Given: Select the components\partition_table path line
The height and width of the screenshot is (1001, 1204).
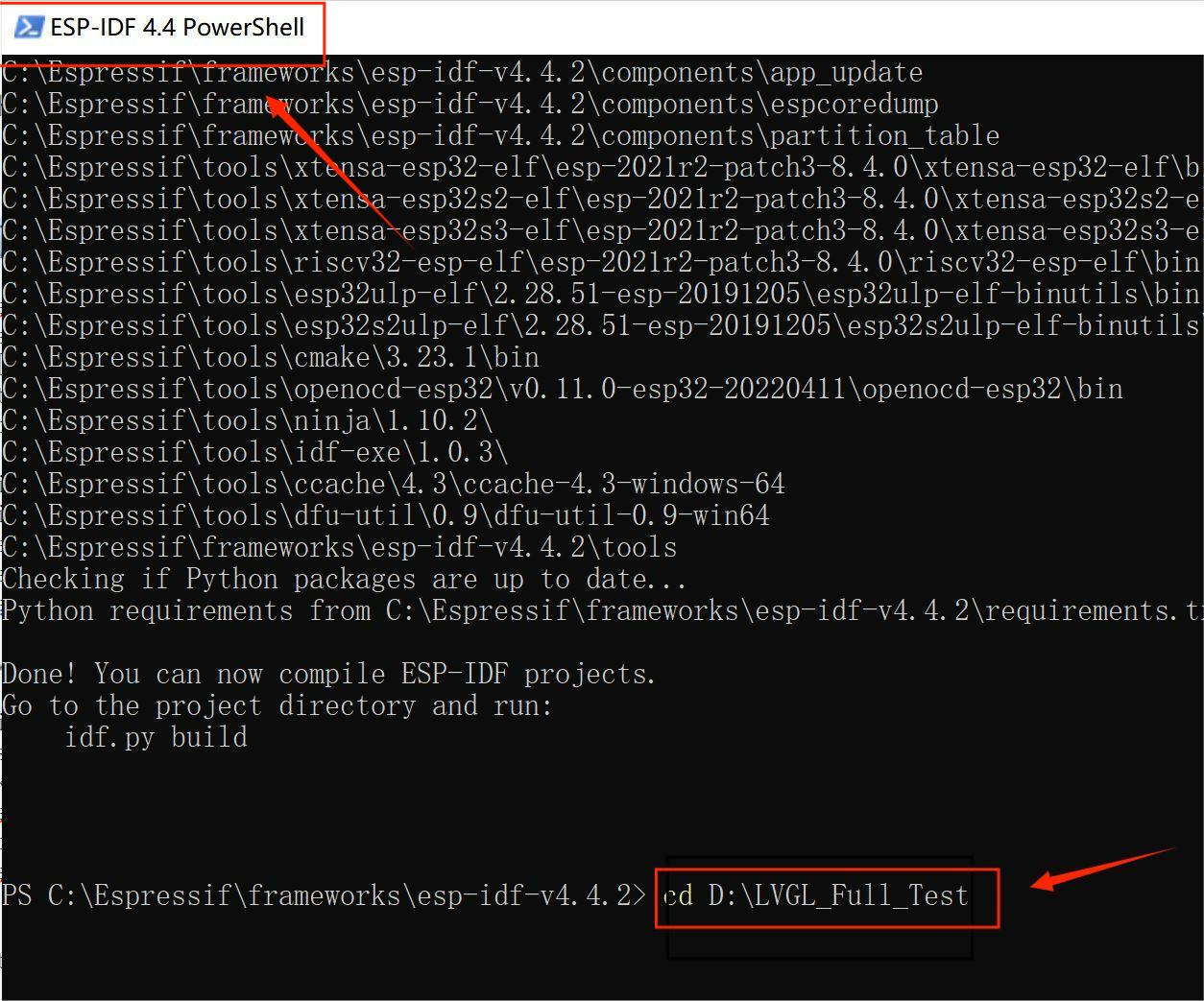Looking at the screenshot, I should (500, 135).
